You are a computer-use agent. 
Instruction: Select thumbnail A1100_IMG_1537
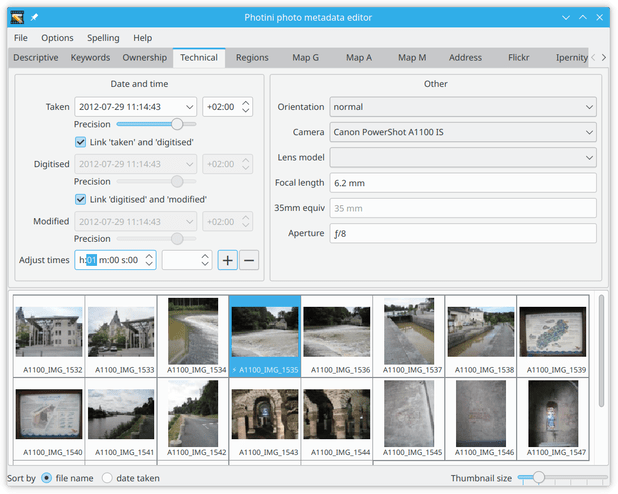[x=409, y=336]
